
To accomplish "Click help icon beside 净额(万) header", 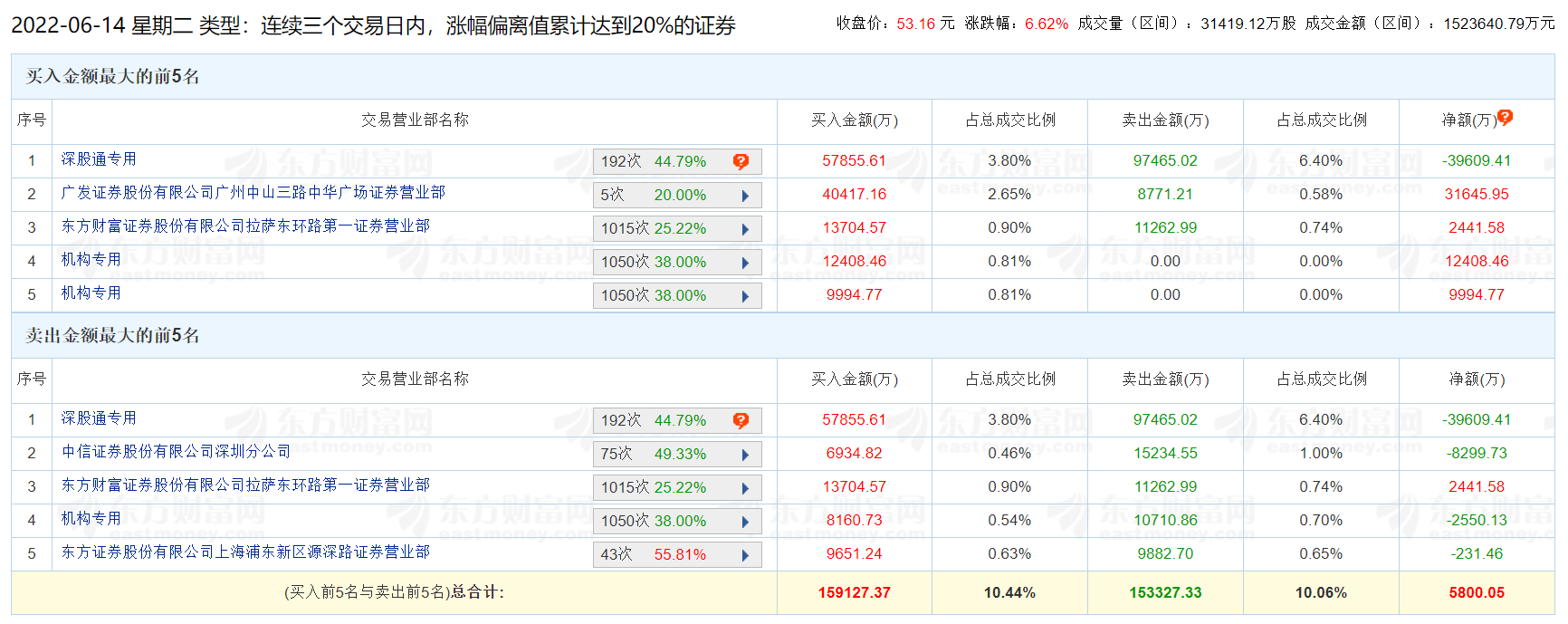I will pos(1505,117).
